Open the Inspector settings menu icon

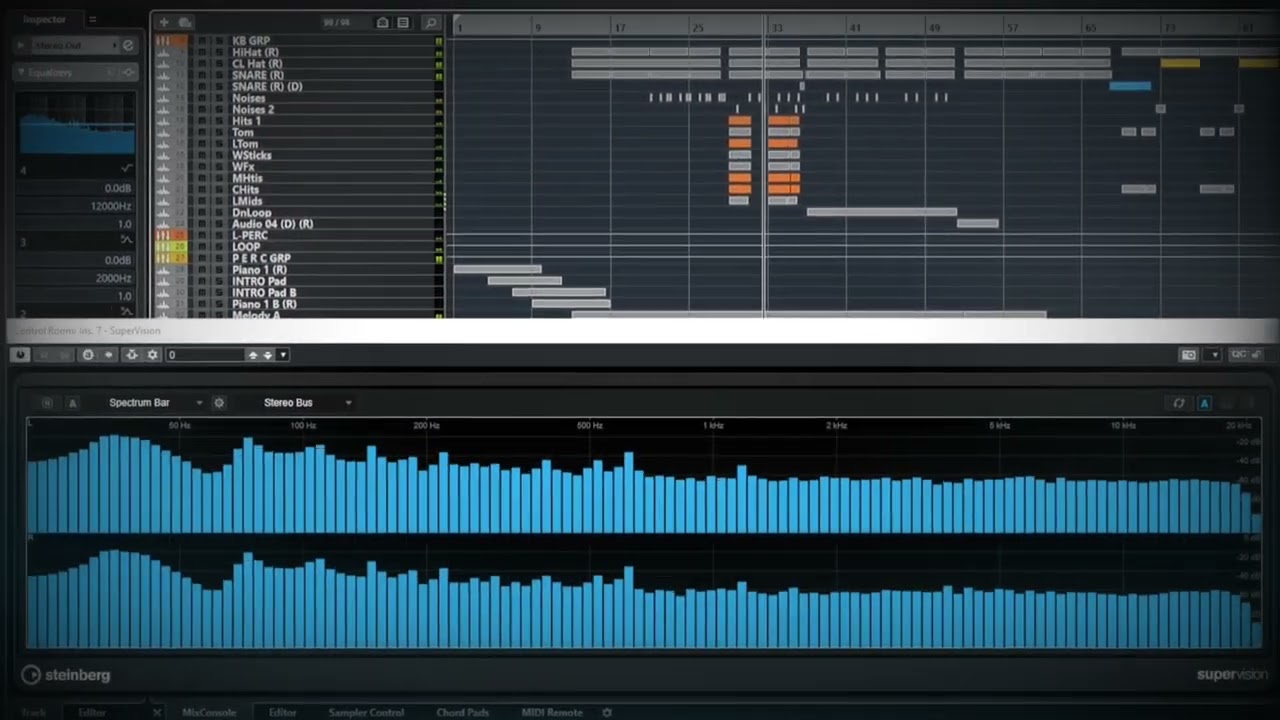point(92,19)
